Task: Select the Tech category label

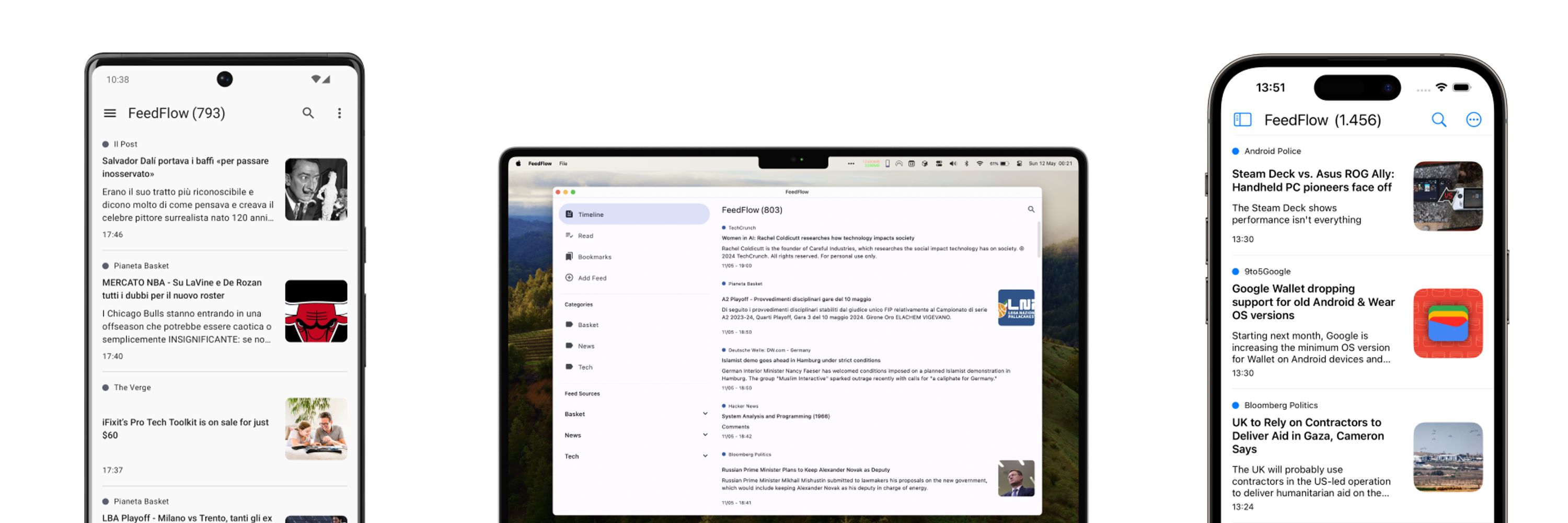Action: click(x=585, y=367)
